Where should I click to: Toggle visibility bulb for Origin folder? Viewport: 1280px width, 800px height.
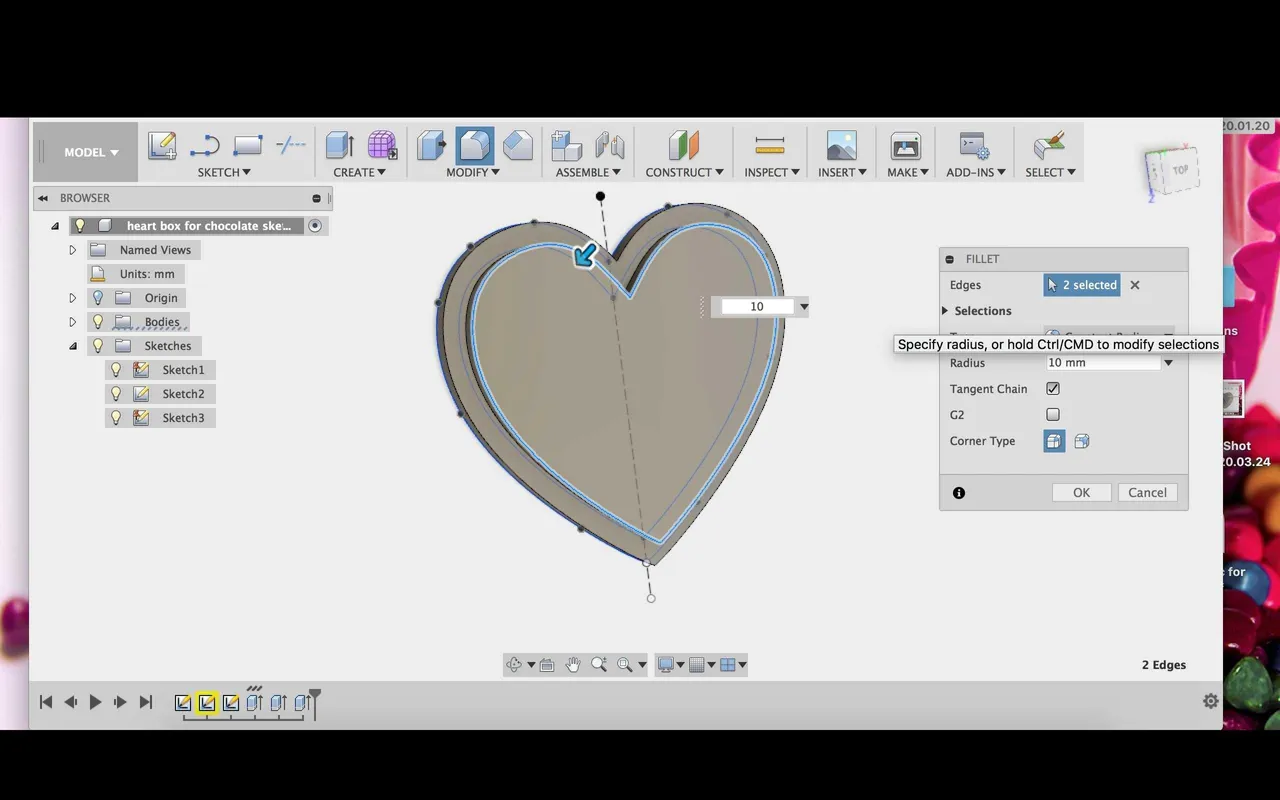pyautogui.click(x=98, y=298)
